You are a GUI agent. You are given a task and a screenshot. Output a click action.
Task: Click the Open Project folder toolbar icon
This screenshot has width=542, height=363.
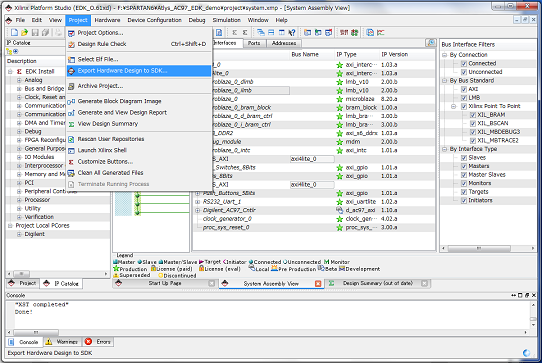[x=24, y=32]
